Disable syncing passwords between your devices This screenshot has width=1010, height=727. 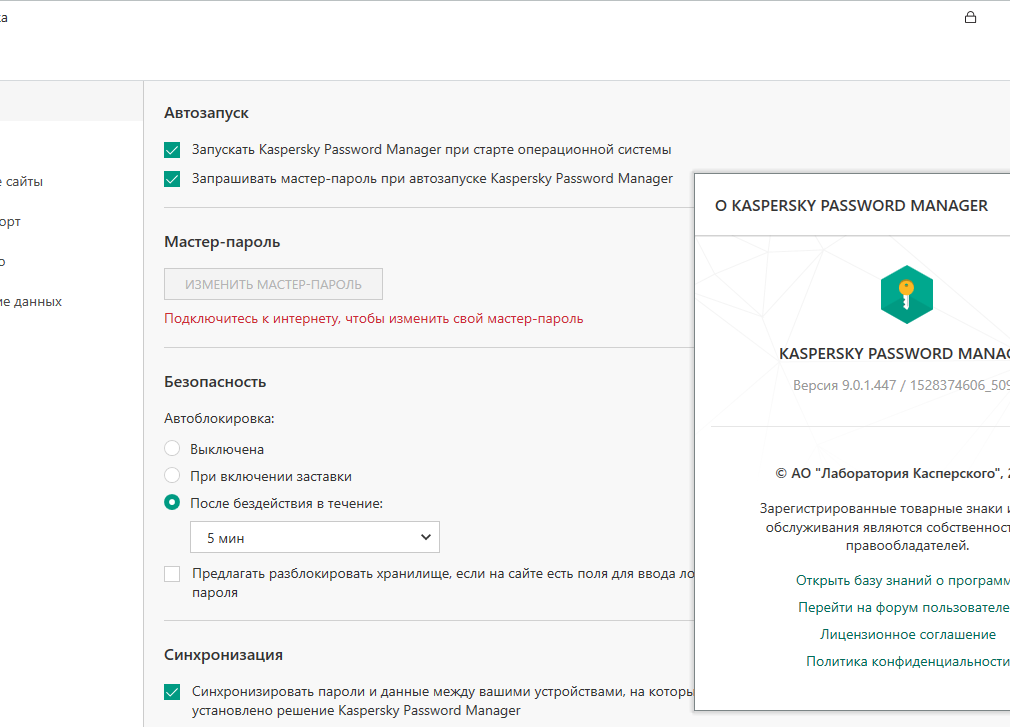[172, 692]
